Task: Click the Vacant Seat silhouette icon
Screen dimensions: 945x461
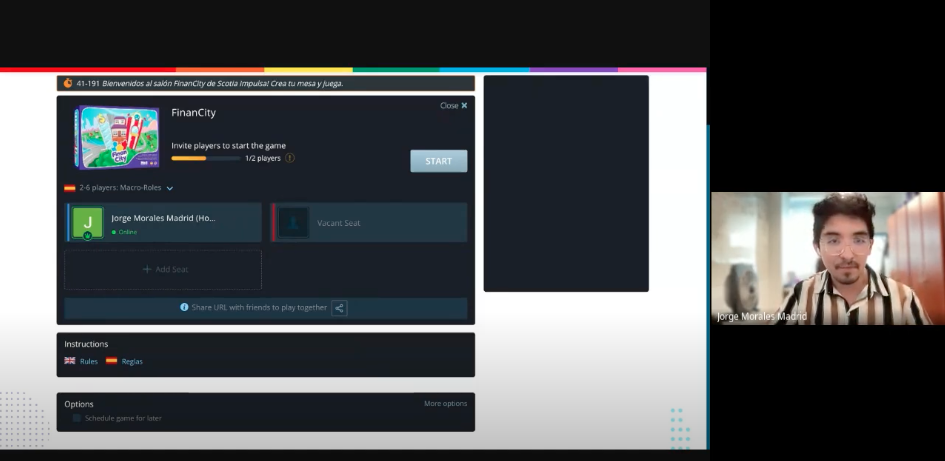Action: pyautogui.click(x=294, y=222)
